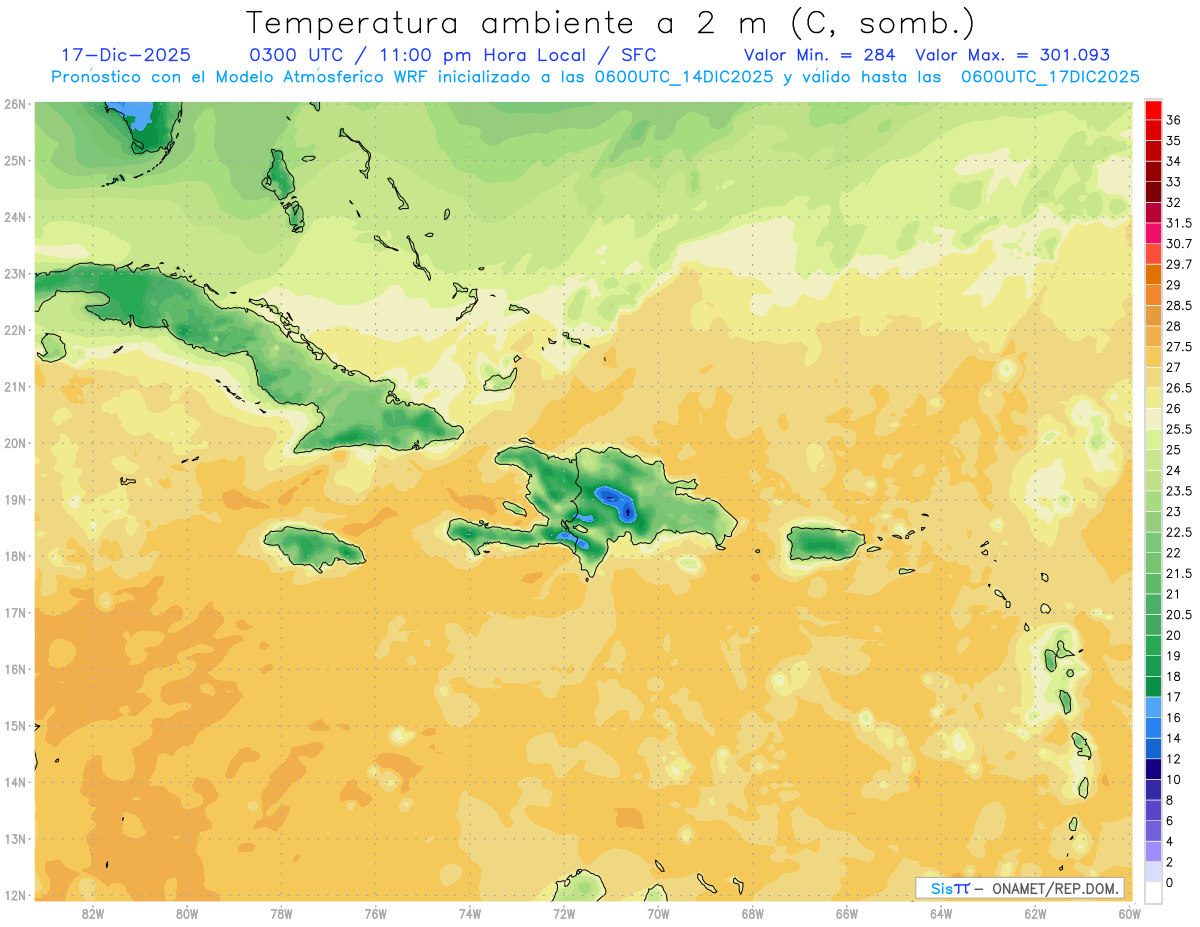Click the 62W longitude axis label
Viewport: 1200px width, 927px height.
pos(1035,913)
